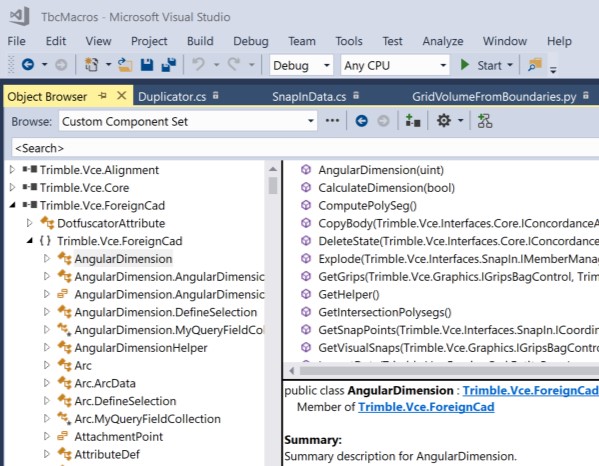This screenshot has height=466, width=599.
Task: Click the Navigate Backward toolbar icon
Action: click(28, 65)
